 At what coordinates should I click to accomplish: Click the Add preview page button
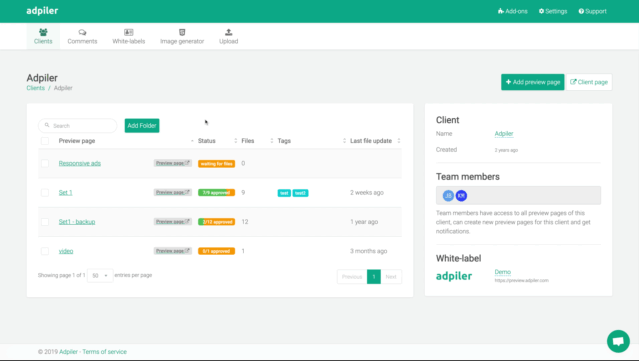pyautogui.click(x=533, y=82)
